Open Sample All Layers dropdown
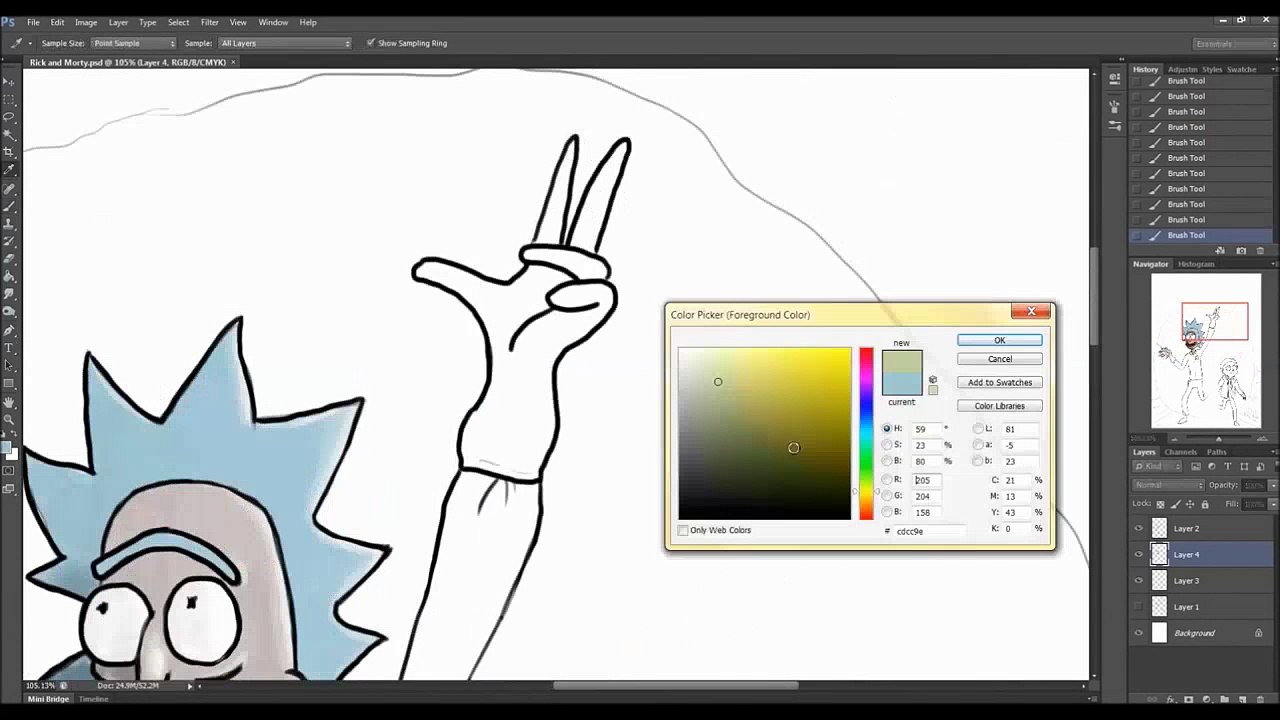Viewport: 1280px width, 720px height. (285, 43)
